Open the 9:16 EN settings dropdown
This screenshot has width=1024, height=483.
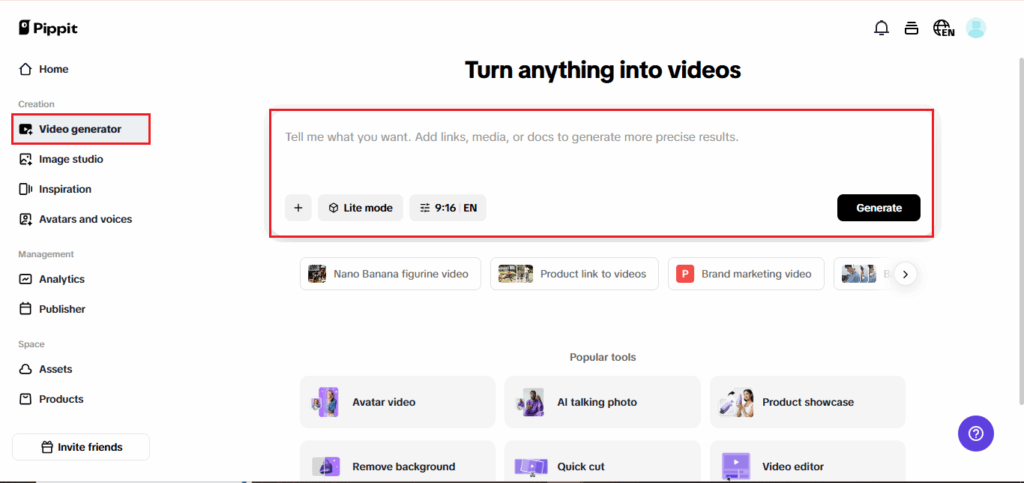(447, 208)
